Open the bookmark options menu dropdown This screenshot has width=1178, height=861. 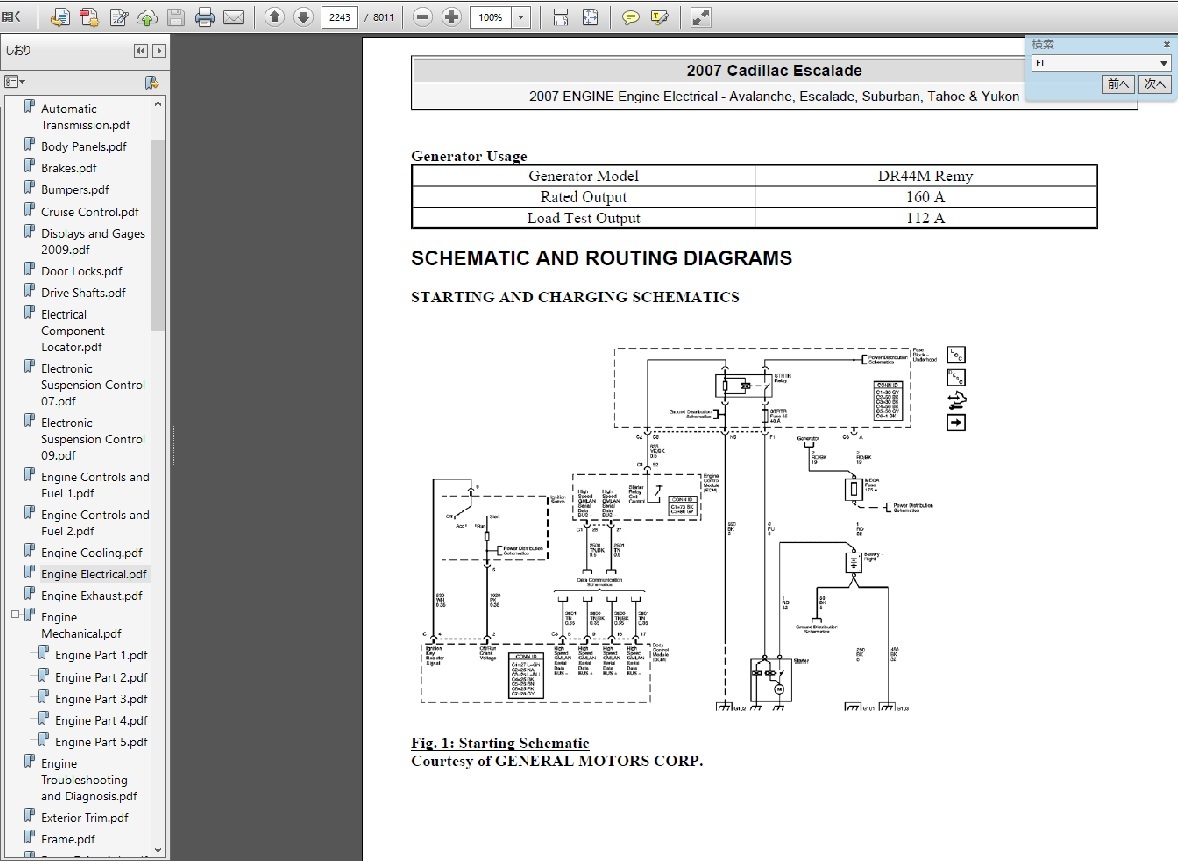[14, 82]
